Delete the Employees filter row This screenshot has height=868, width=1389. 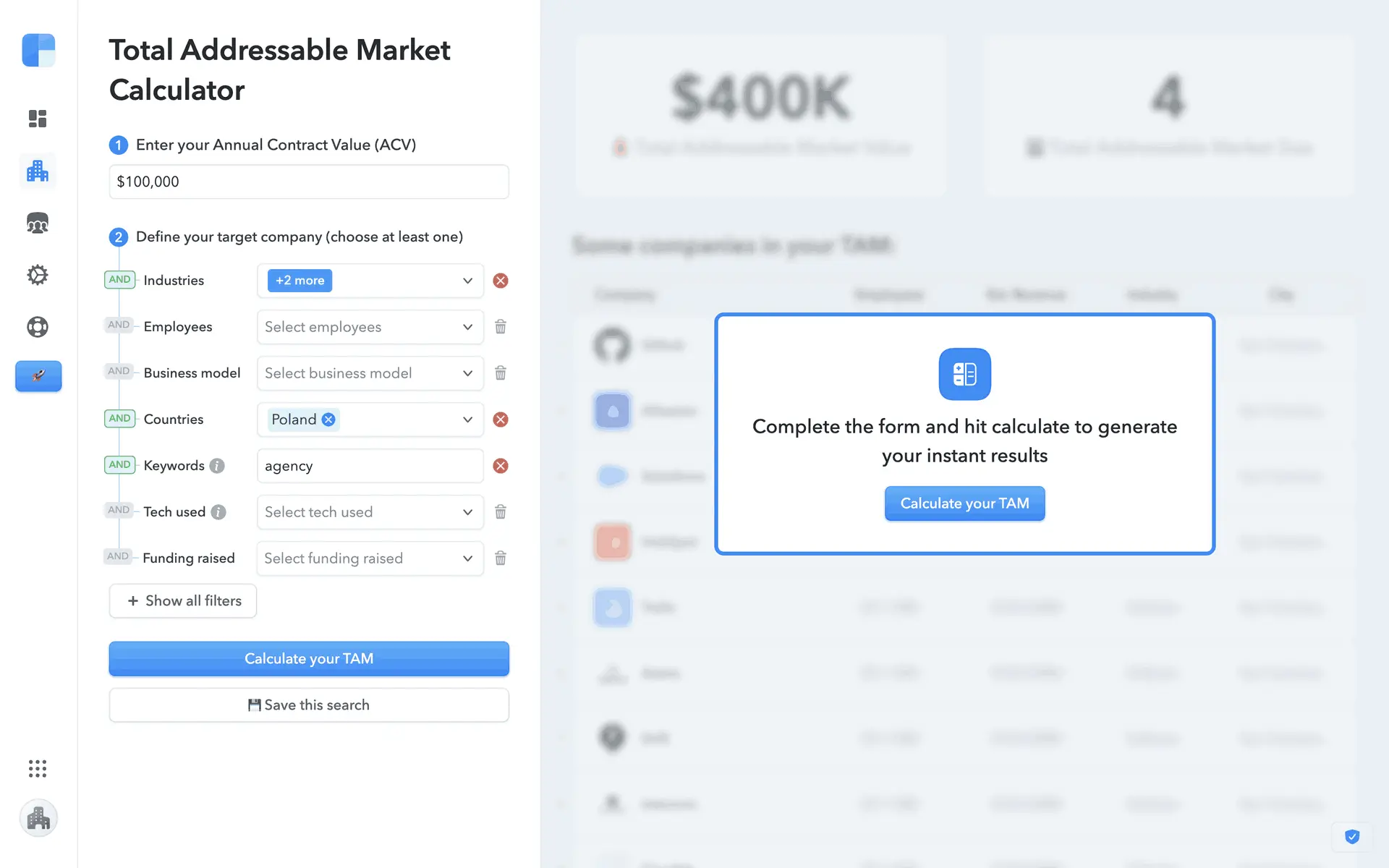click(x=501, y=327)
